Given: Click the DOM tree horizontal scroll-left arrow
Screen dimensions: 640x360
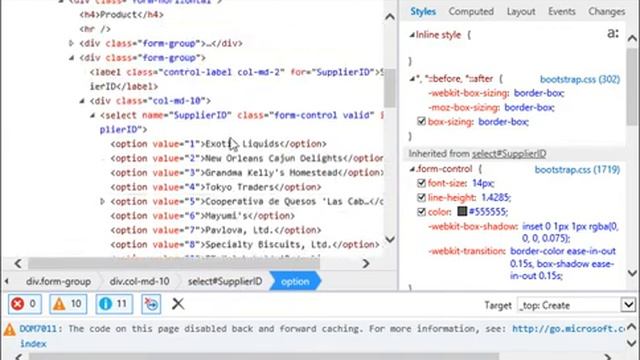Looking at the screenshot, I should tap(18, 264).
